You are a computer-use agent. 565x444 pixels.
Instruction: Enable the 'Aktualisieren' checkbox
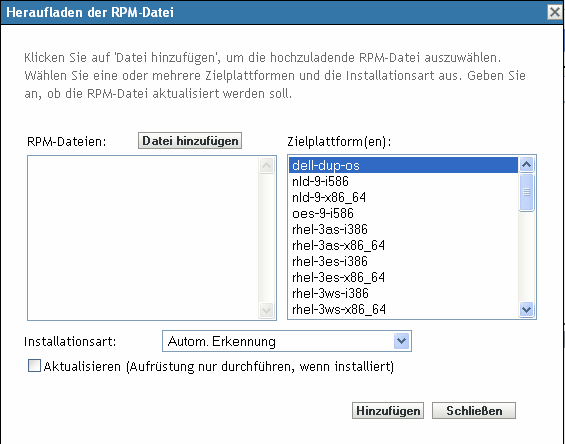(35, 366)
